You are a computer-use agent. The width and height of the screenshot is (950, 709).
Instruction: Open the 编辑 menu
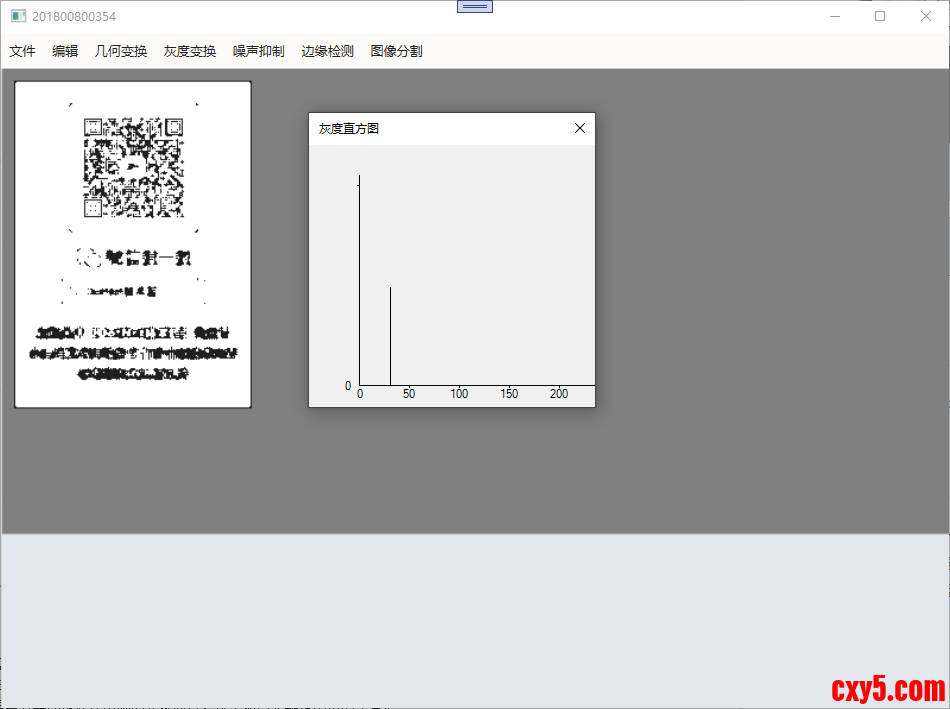tap(65, 51)
